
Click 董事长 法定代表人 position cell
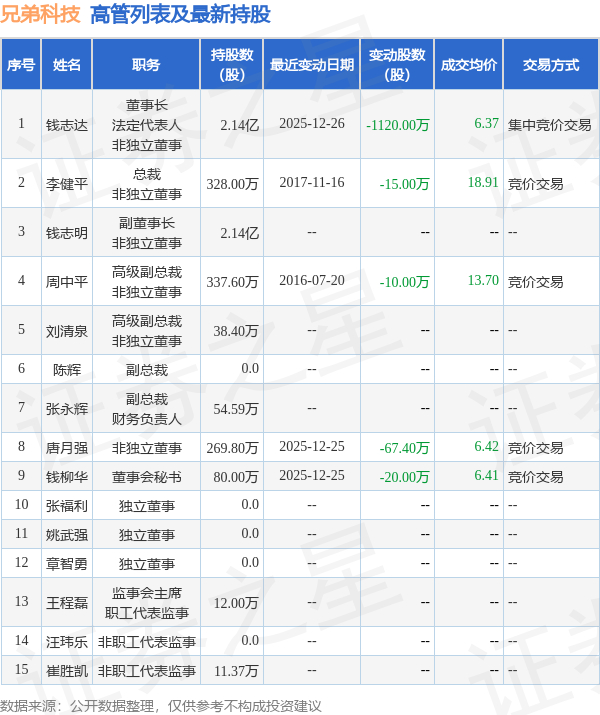146,125
